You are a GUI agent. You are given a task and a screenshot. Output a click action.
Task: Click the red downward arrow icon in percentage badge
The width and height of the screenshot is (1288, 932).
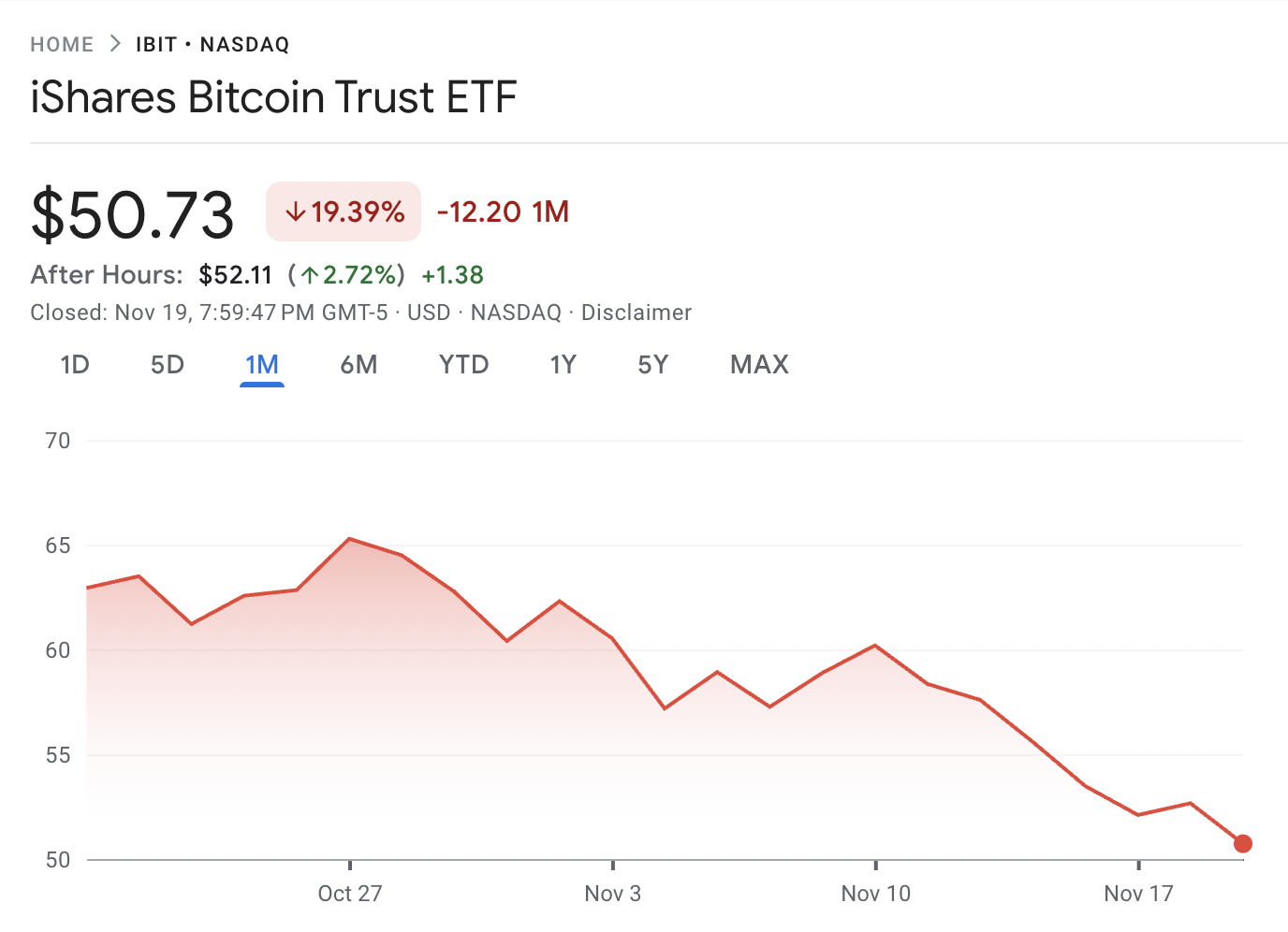tap(297, 211)
